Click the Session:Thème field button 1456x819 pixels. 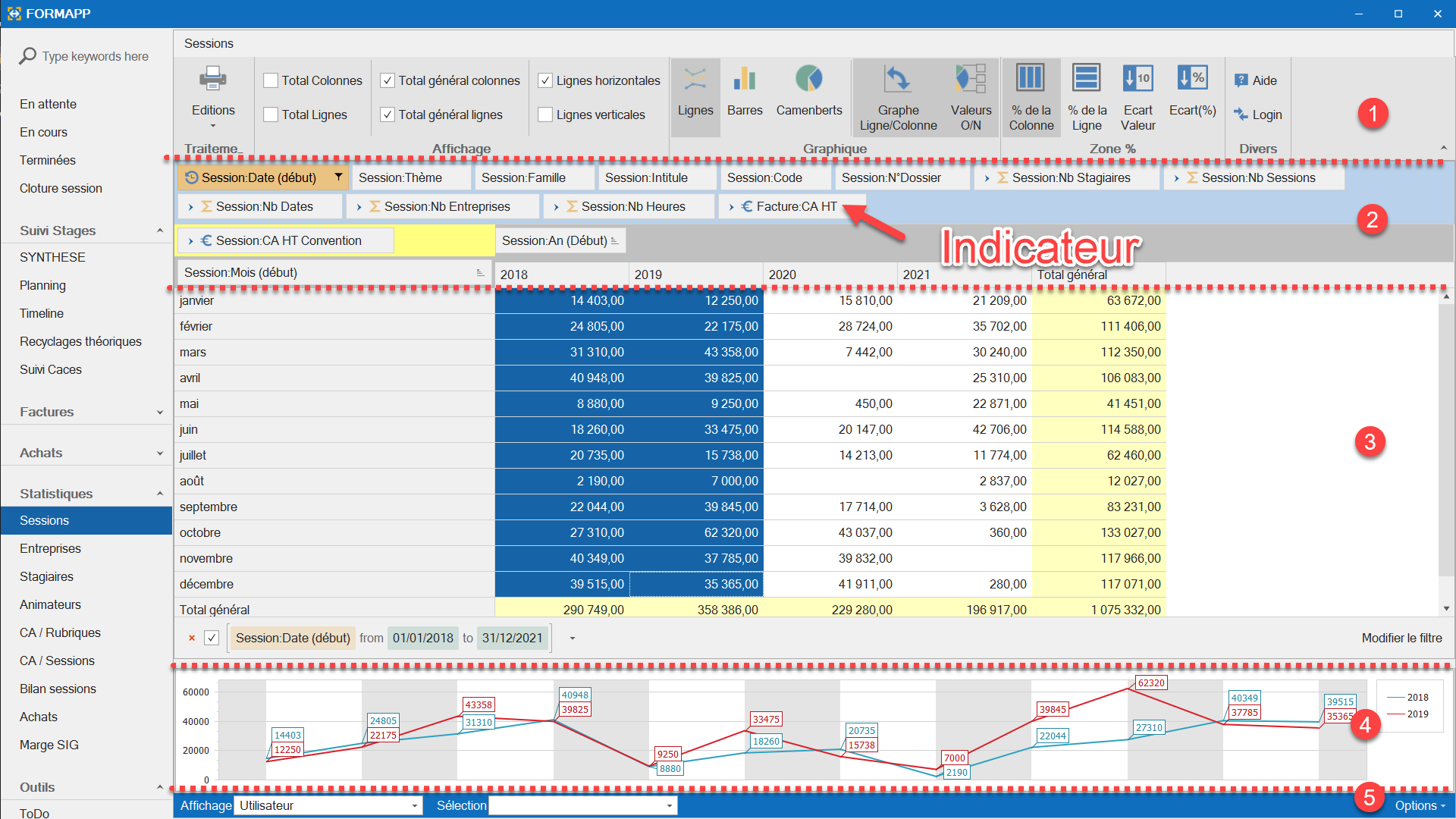tap(411, 177)
